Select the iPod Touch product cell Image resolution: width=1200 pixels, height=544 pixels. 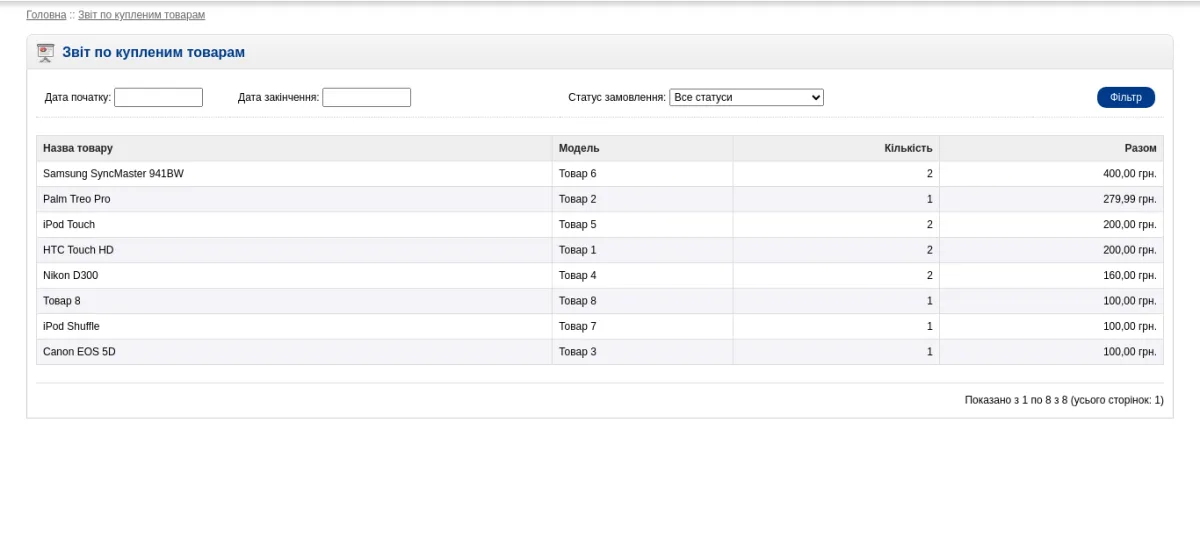(294, 225)
